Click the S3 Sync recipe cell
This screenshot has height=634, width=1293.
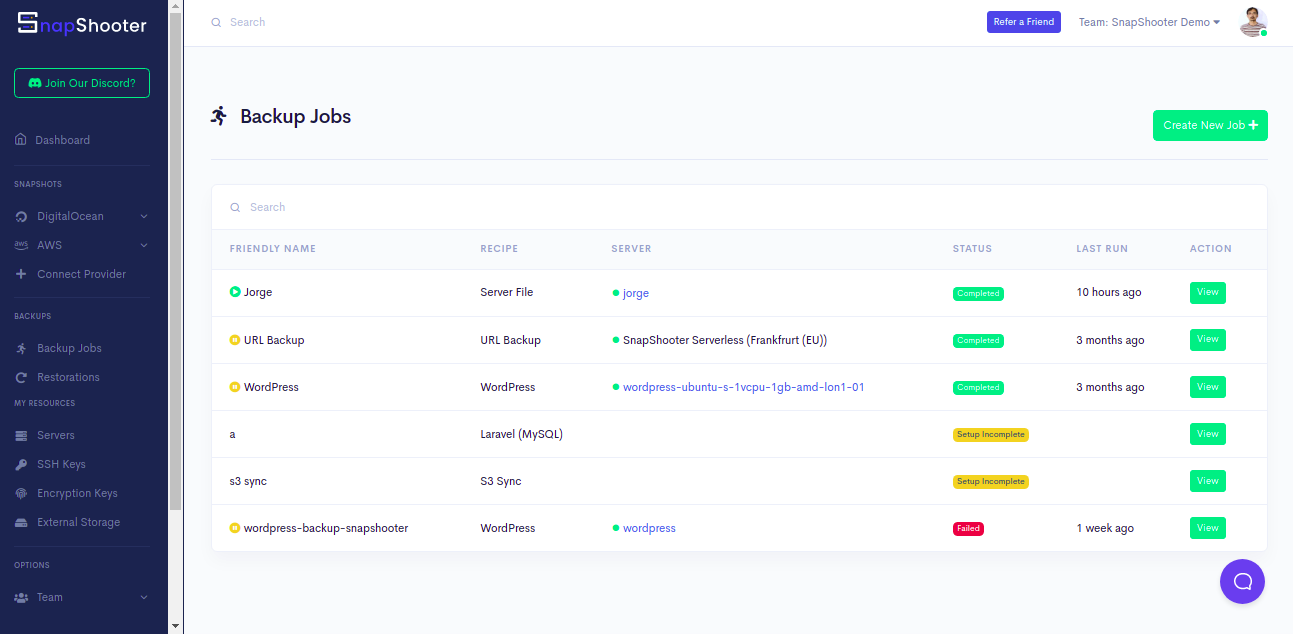[x=501, y=481]
